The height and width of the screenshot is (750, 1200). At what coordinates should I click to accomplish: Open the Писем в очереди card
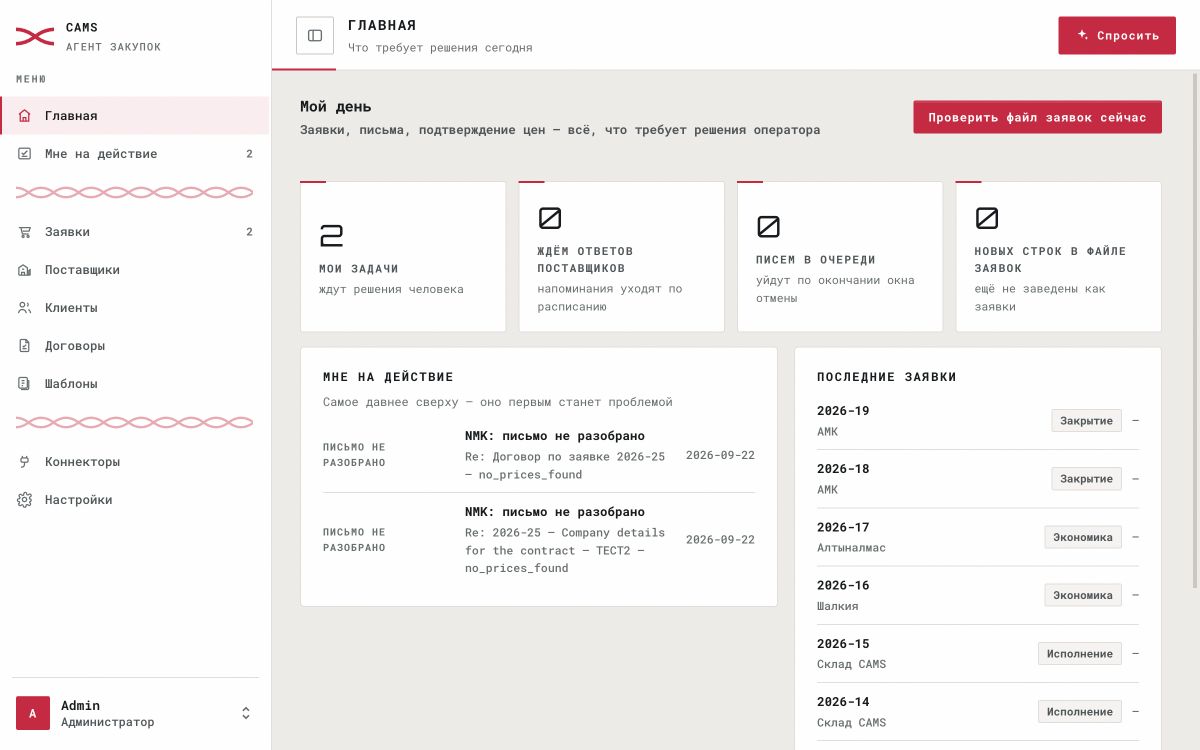[x=840, y=256]
